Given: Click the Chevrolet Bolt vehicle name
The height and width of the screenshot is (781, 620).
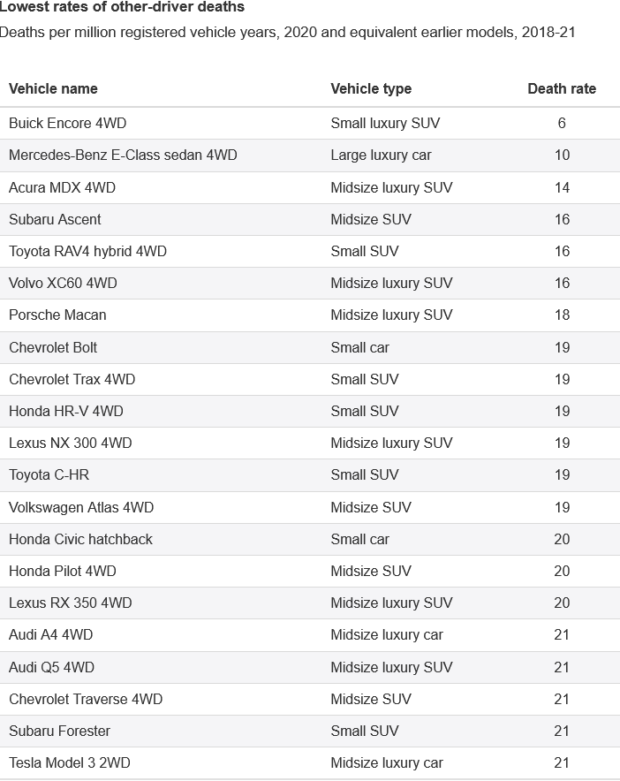Looking at the screenshot, I should pyautogui.click(x=53, y=347).
